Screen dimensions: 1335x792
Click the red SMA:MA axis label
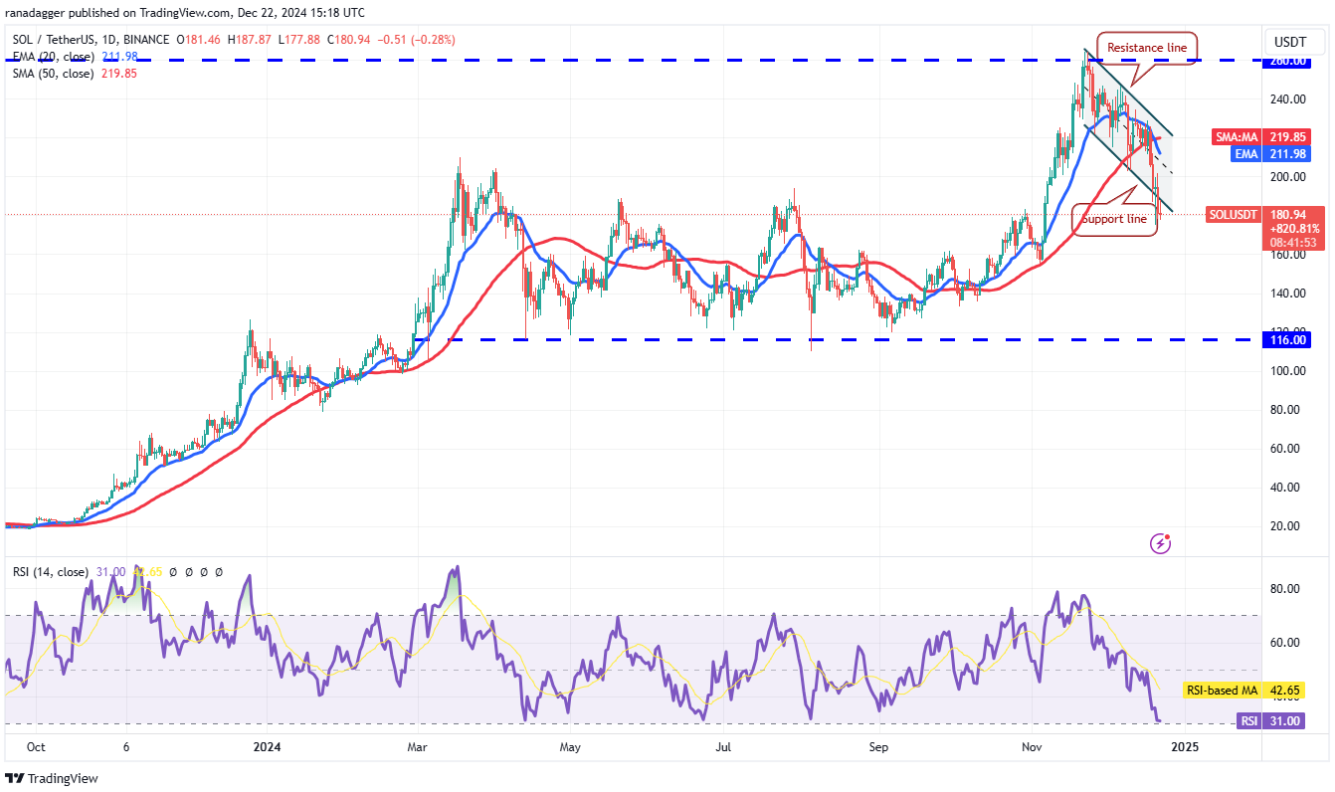pos(1238,135)
